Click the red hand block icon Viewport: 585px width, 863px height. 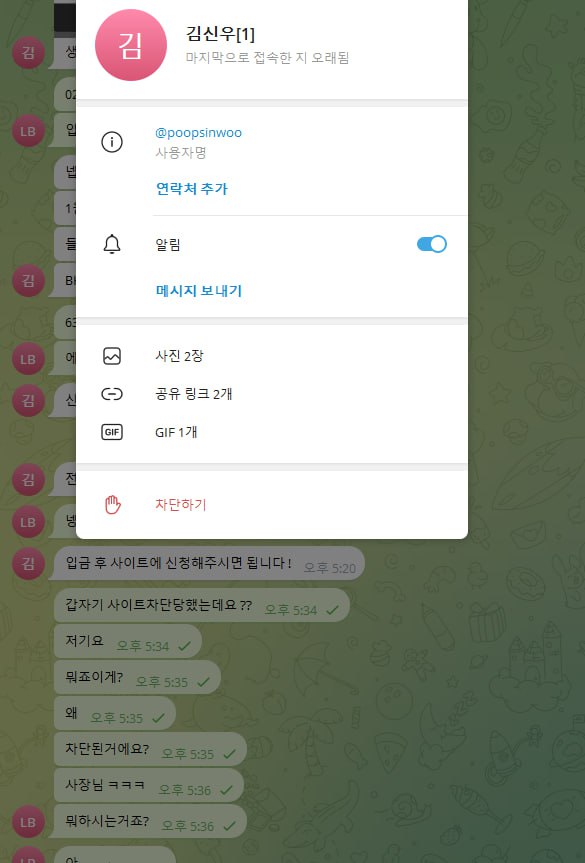coord(112,505)
